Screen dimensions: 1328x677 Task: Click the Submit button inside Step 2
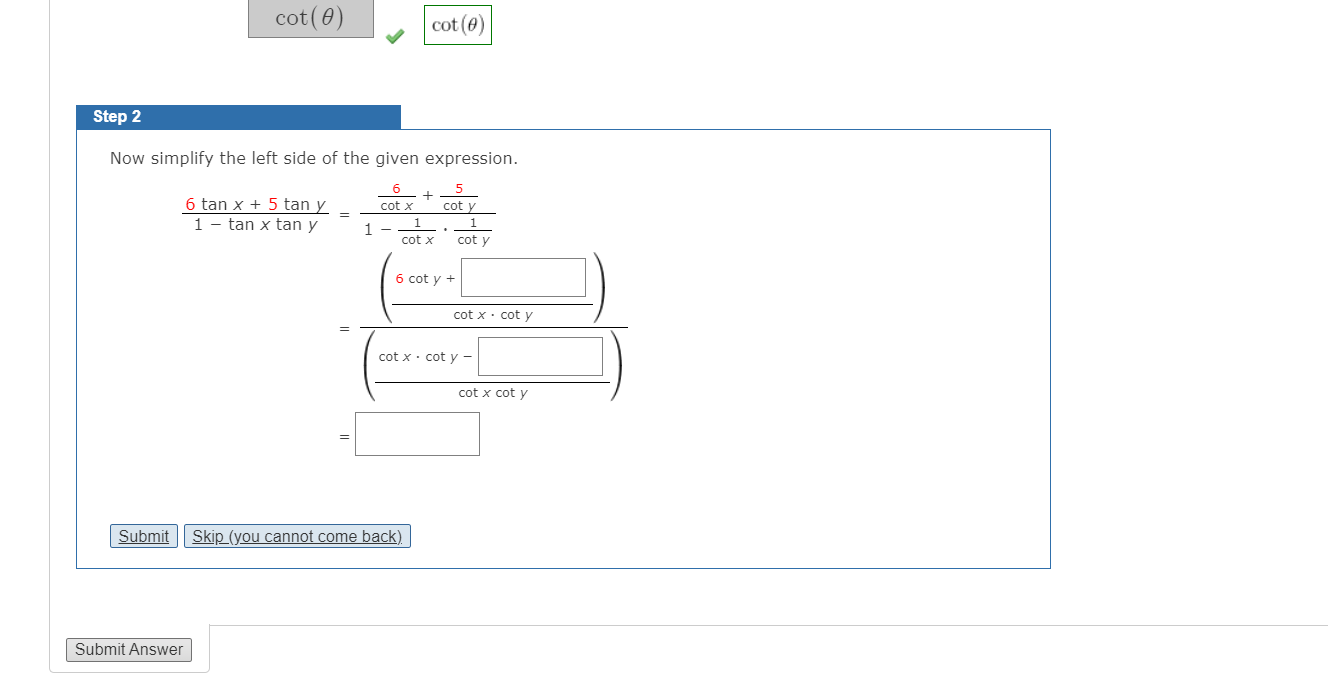(x=143, y=536)
